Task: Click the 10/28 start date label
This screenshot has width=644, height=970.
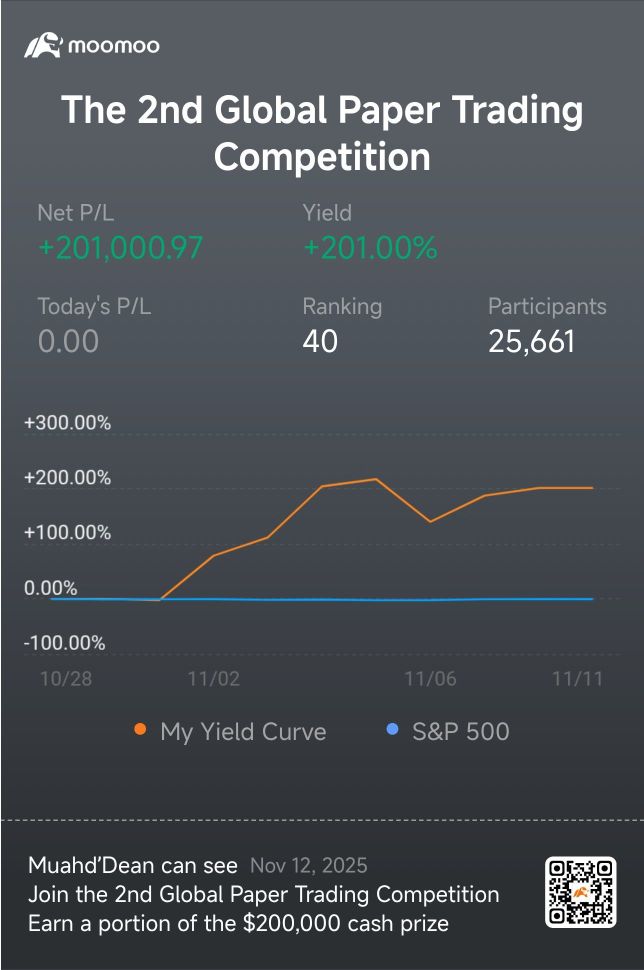Action: point(64,678)
